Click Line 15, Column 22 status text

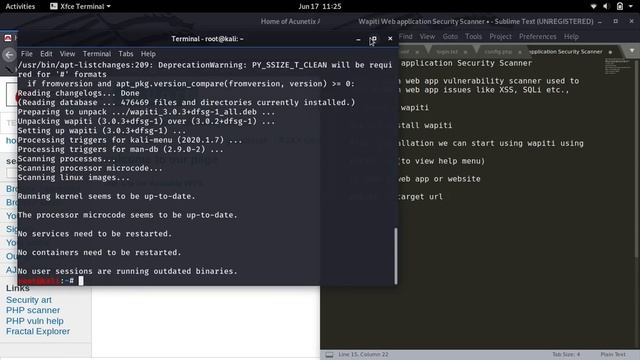pyautogui.click(x=363, y=354)
